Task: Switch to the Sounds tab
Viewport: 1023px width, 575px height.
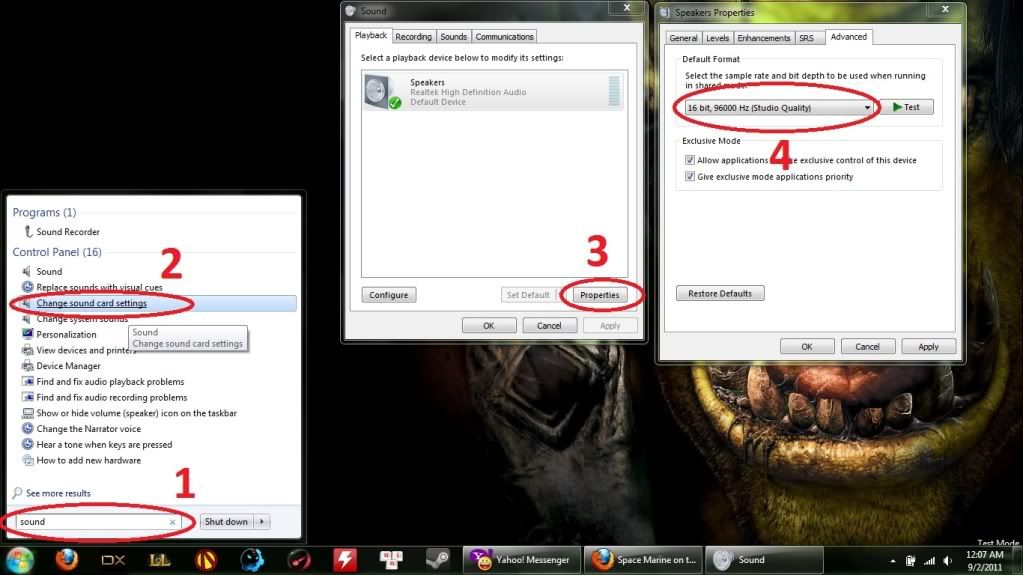Action: (453, 37)
